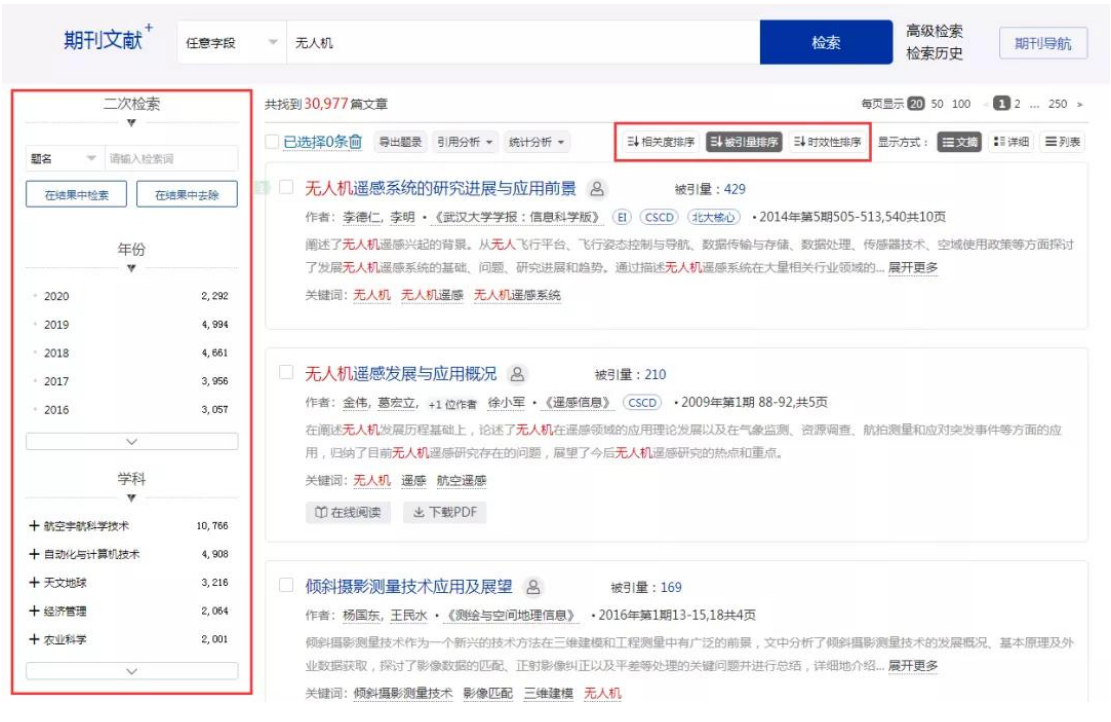This screenshot has height=722, width=1111.
Task: Click the 请输入检索词 secondary search field
Action: pyautogui.click(x=170, y=159)
